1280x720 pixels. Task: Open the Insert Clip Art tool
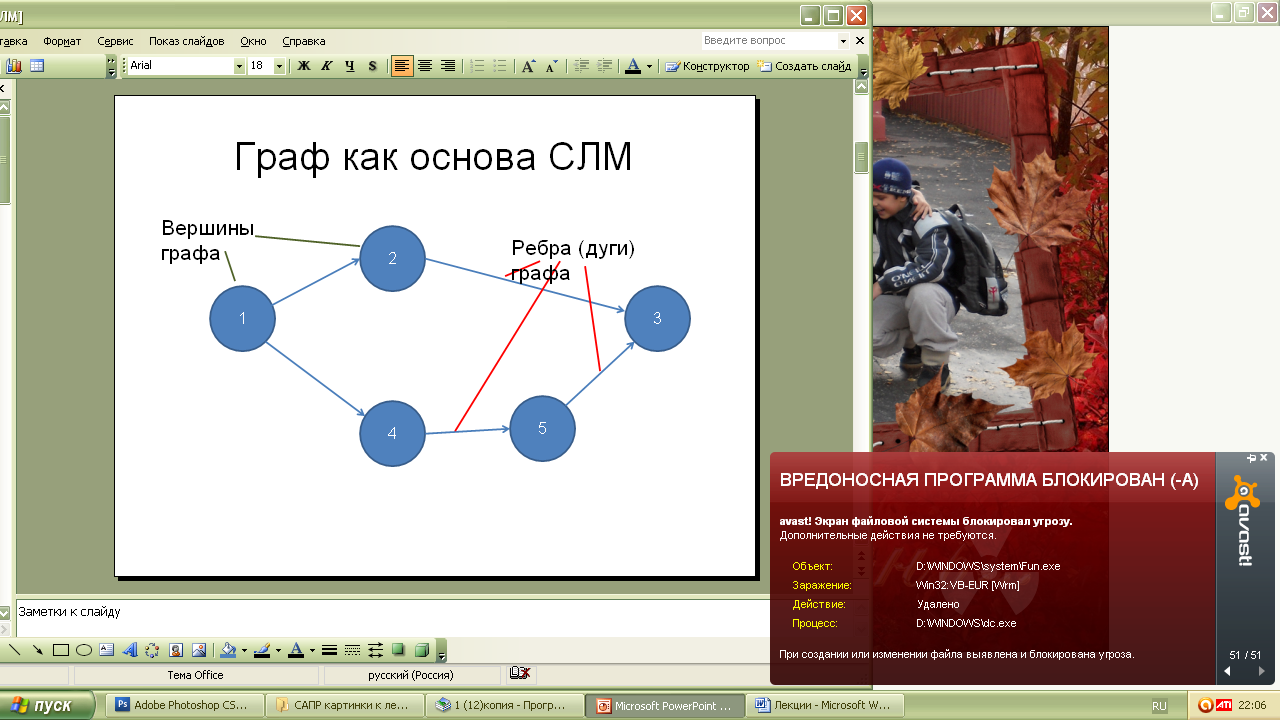[176, 650]
